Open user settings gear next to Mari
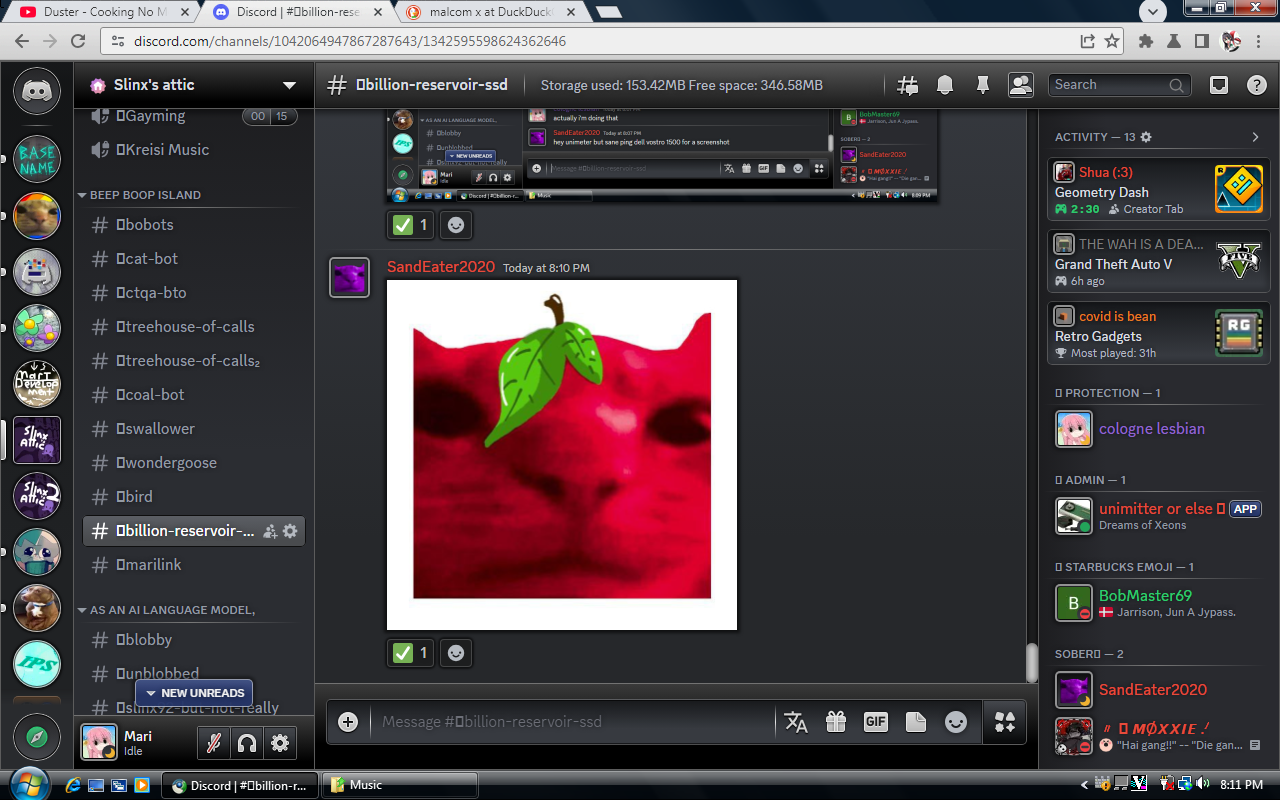1280x800 pixels. click(x=280, y=743)
